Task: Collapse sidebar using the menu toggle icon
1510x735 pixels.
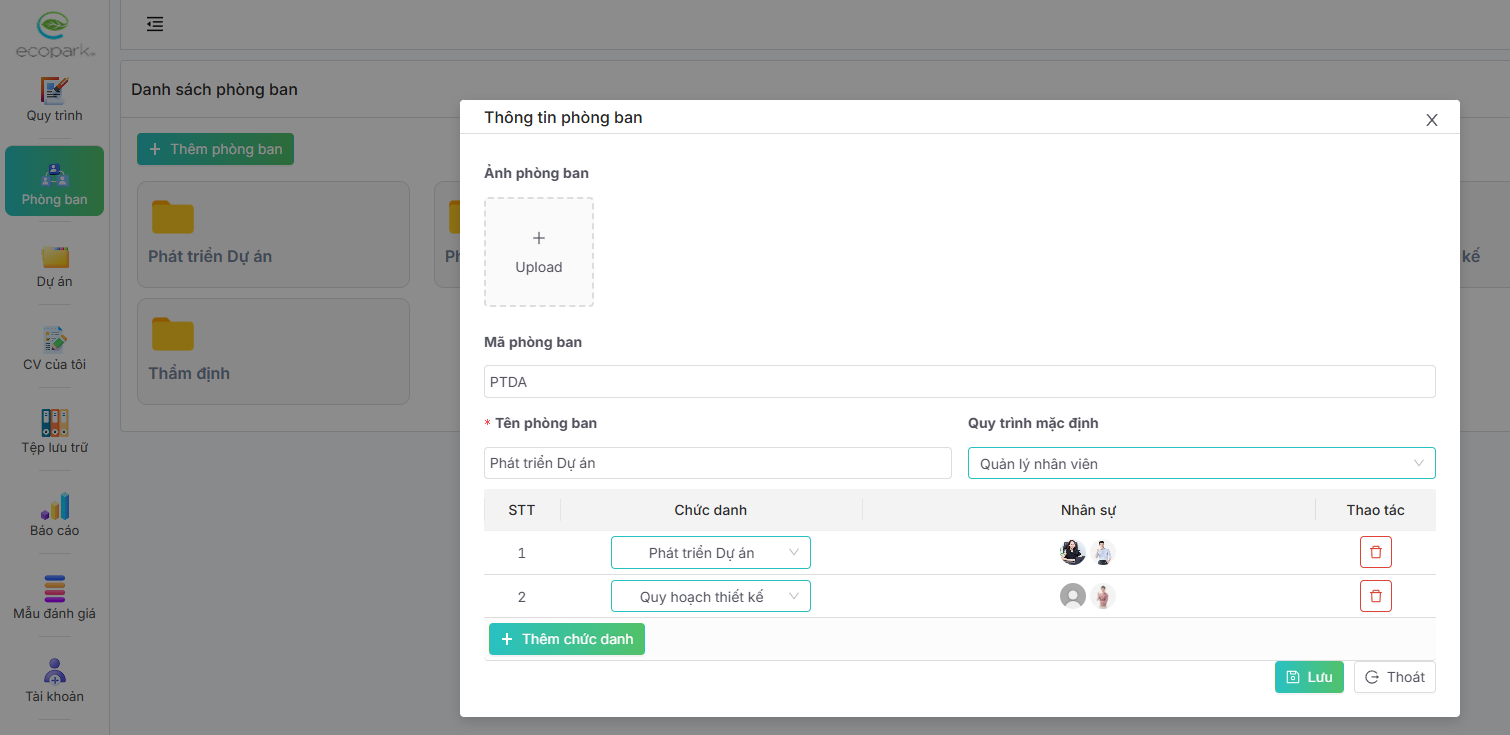Action: (155, 24)
